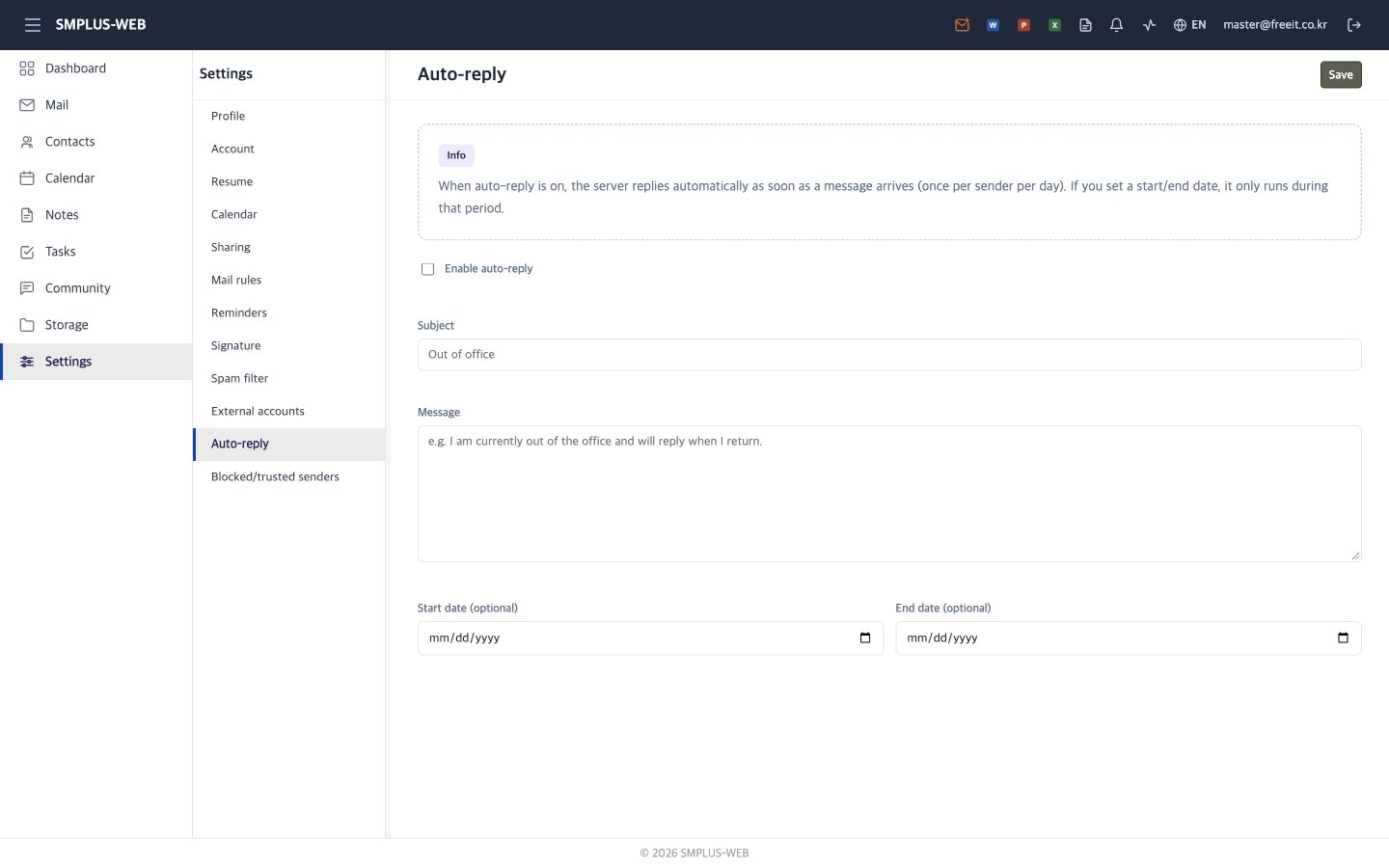
Task: Click the Auto-reply page heading
Action: 462,74
